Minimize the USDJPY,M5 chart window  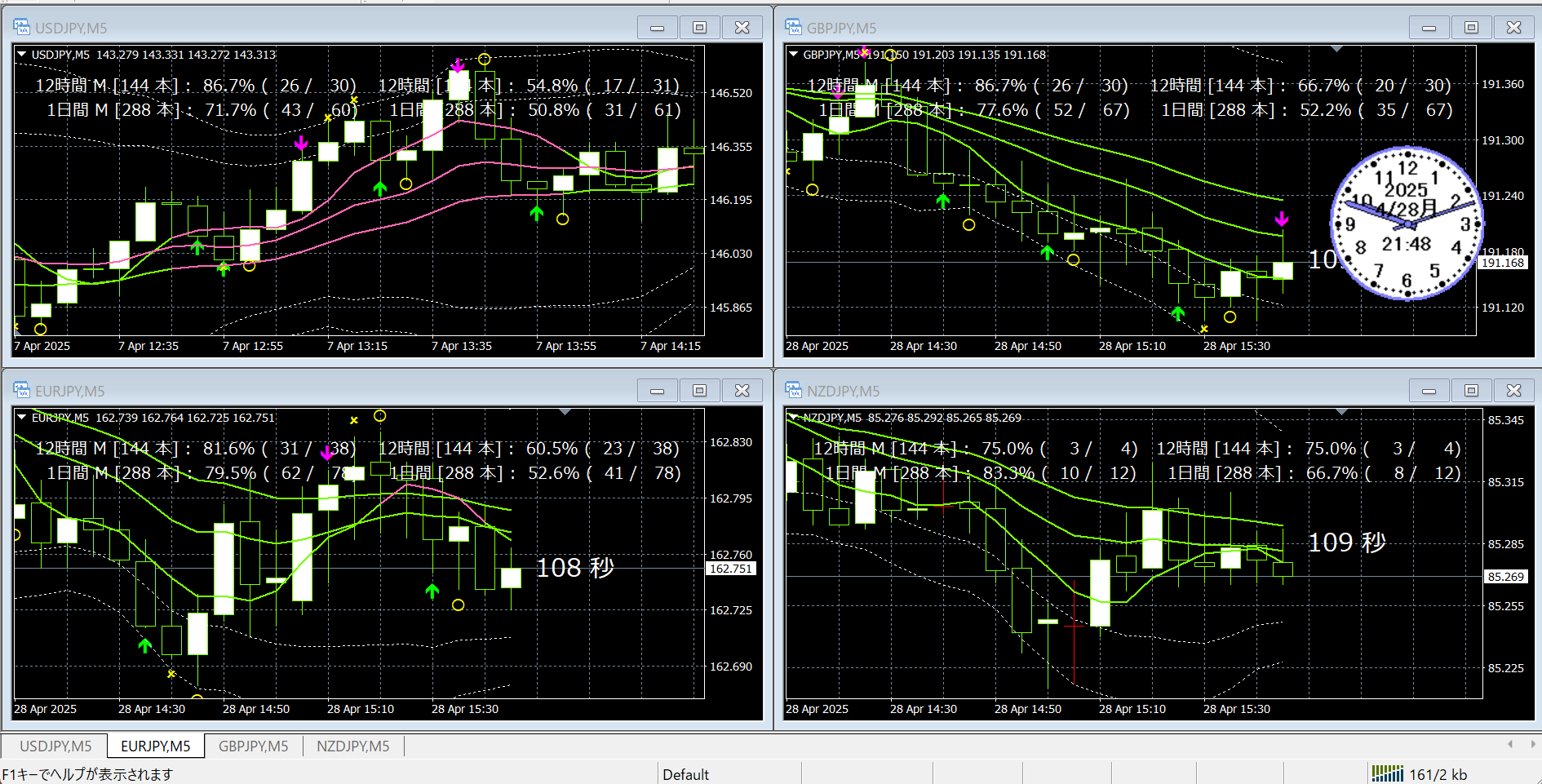click(657, 28)
